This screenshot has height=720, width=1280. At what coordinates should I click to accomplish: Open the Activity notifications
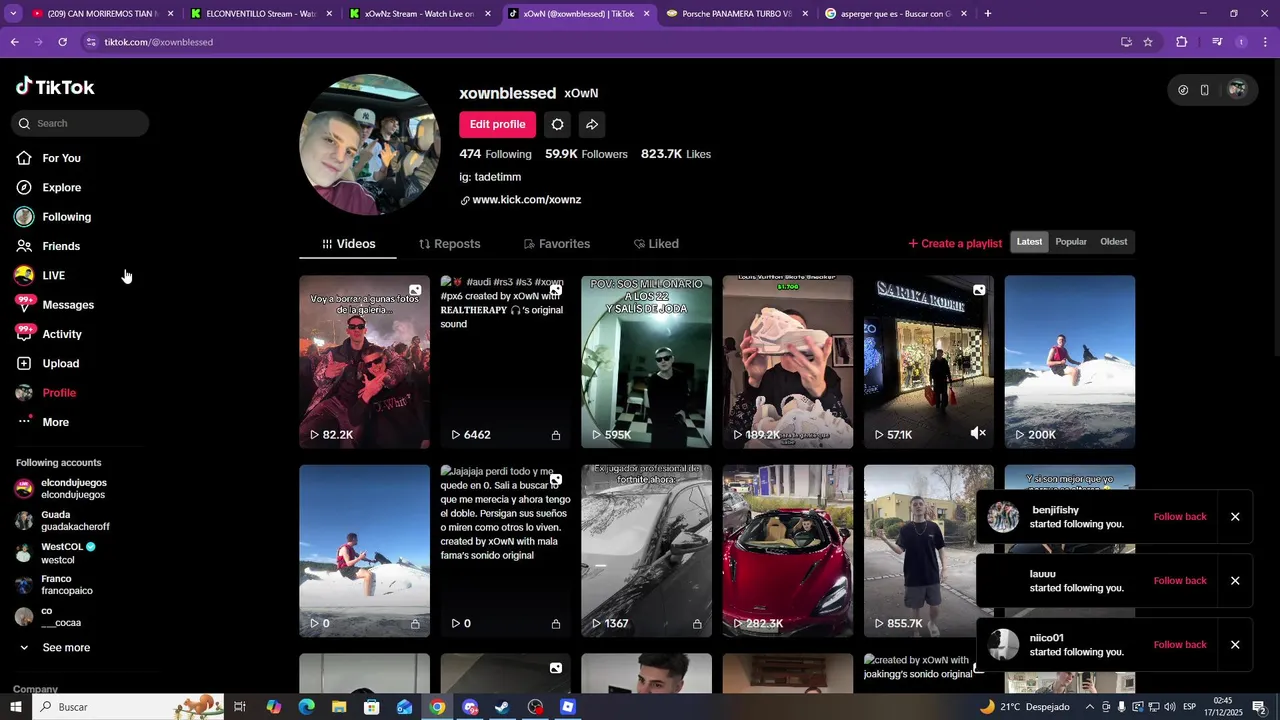pos(62,334)
